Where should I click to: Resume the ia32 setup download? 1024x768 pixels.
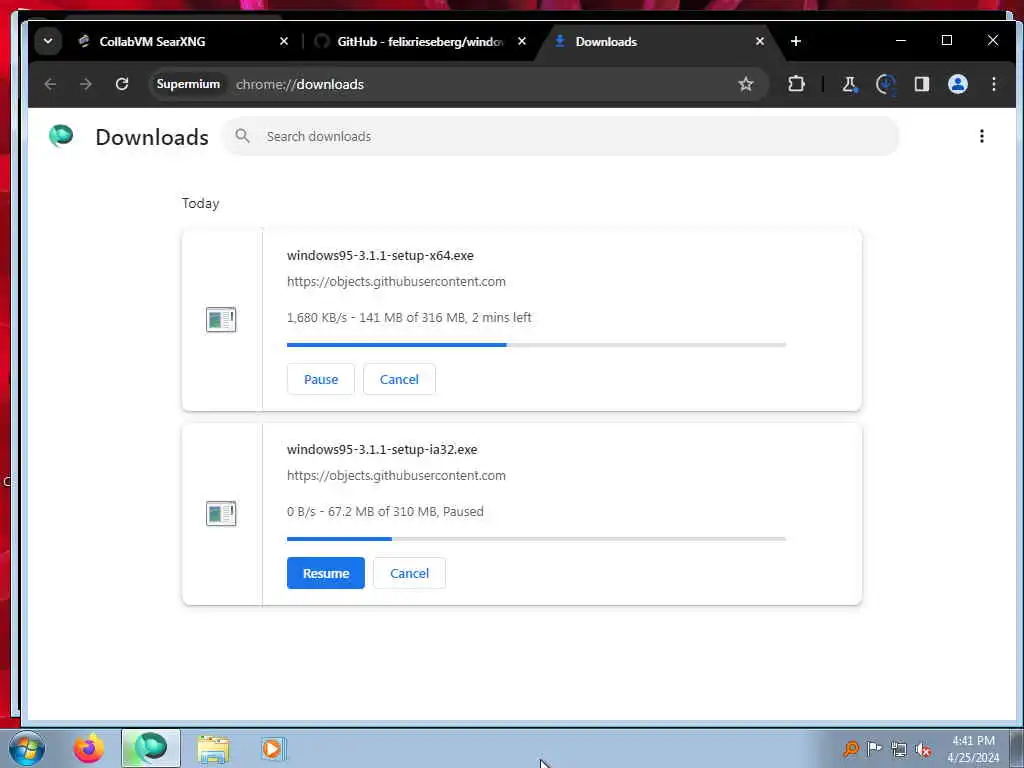(326, 573)
